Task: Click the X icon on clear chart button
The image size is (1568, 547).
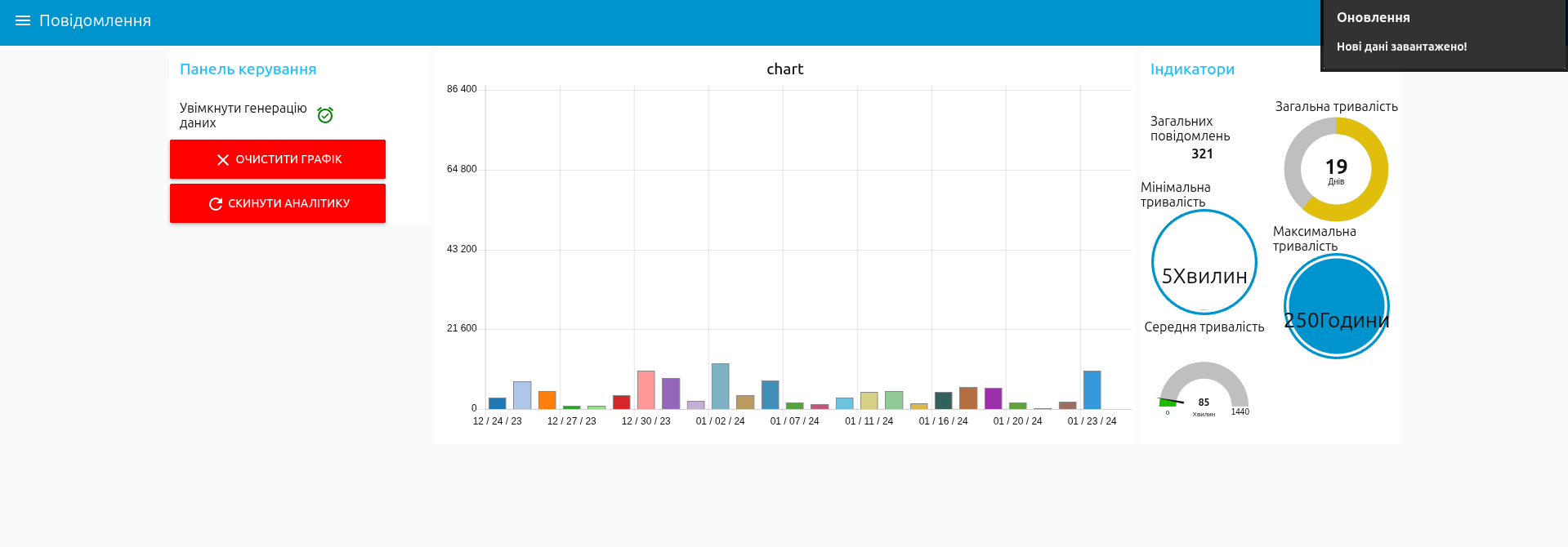Action: [222, 160]
